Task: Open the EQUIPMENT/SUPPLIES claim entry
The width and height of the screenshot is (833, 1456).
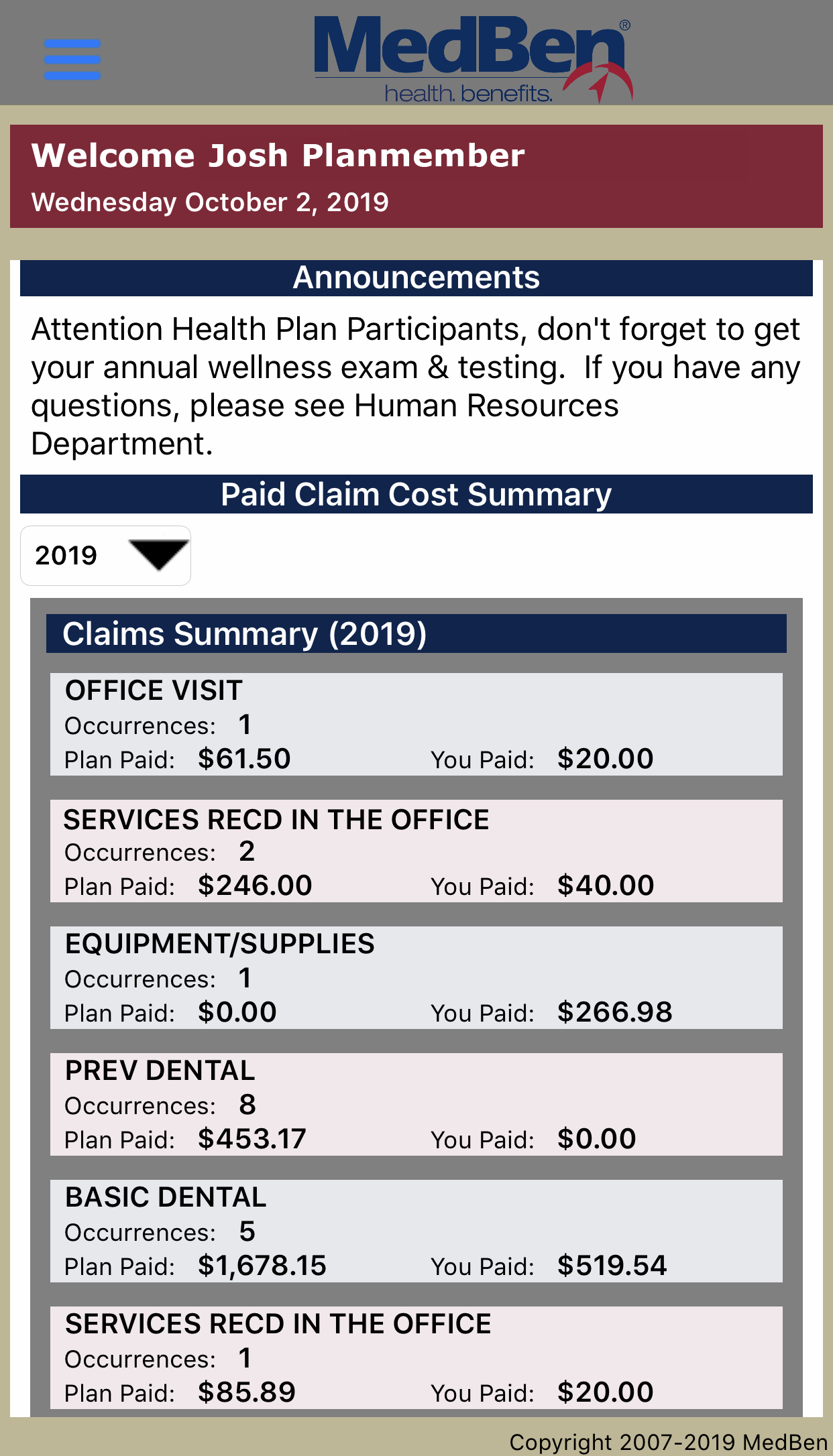Action: pos(416,977)
